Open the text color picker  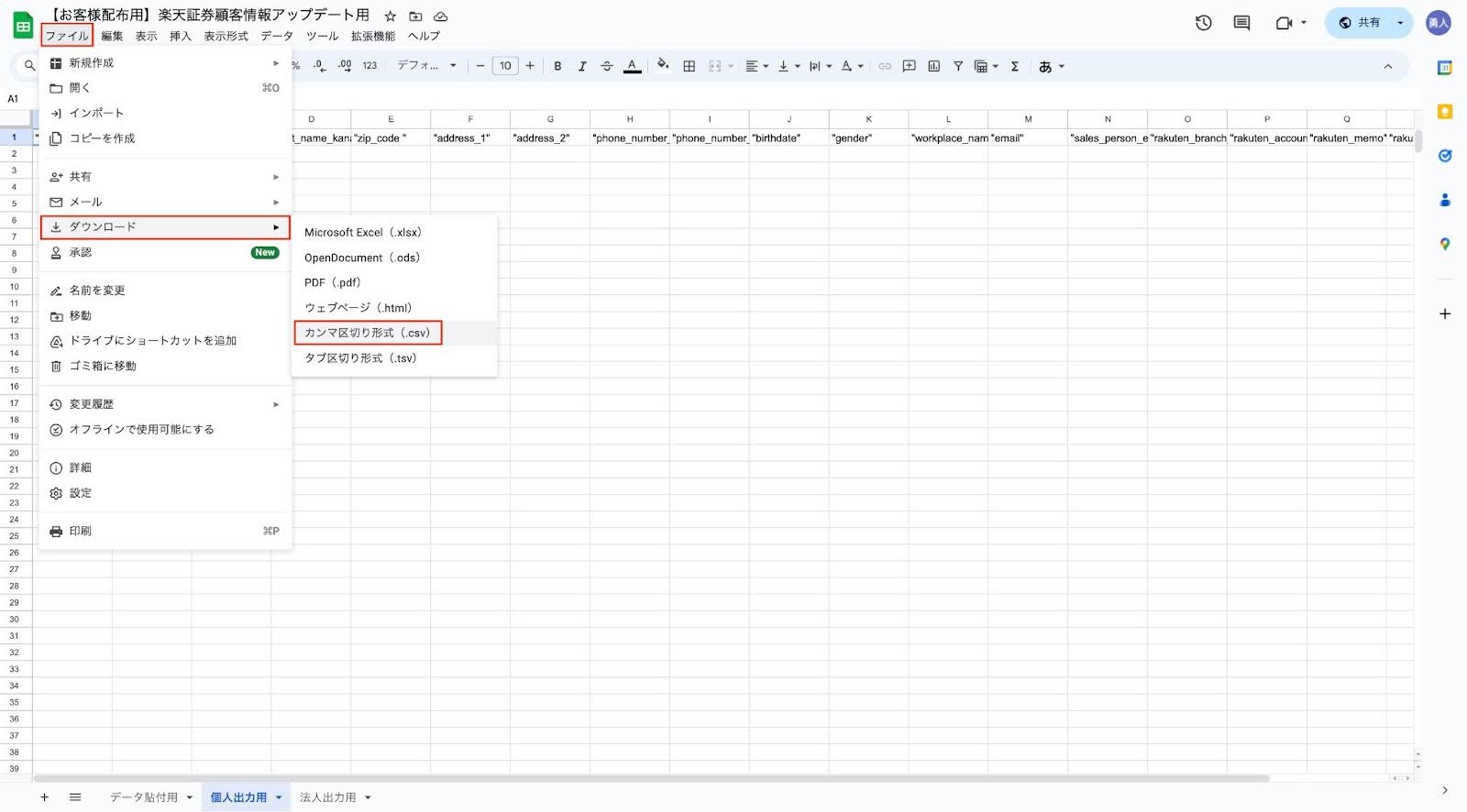[x=632, y=66]
